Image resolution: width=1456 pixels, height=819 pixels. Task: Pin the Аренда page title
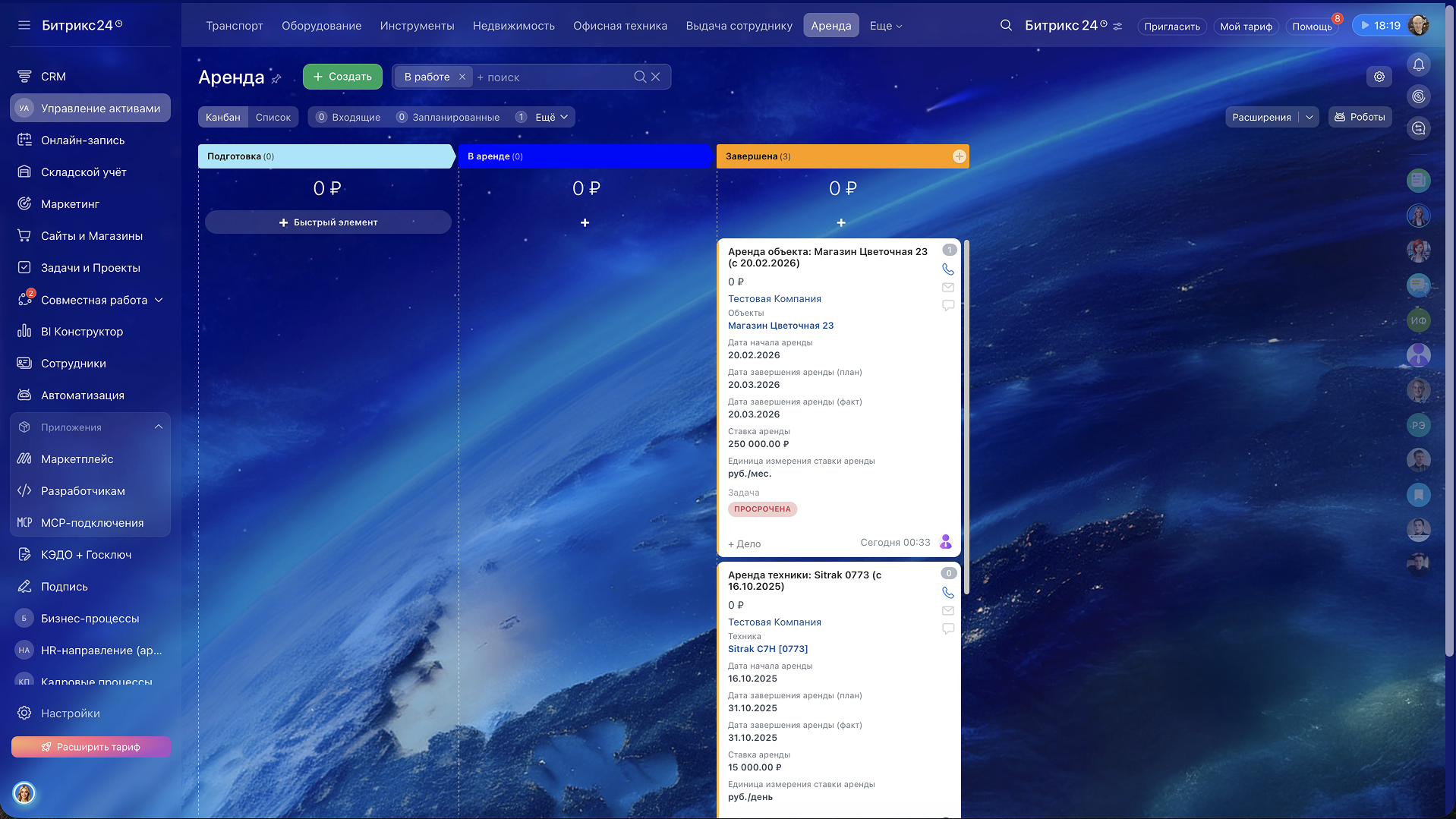click(276, 78)
